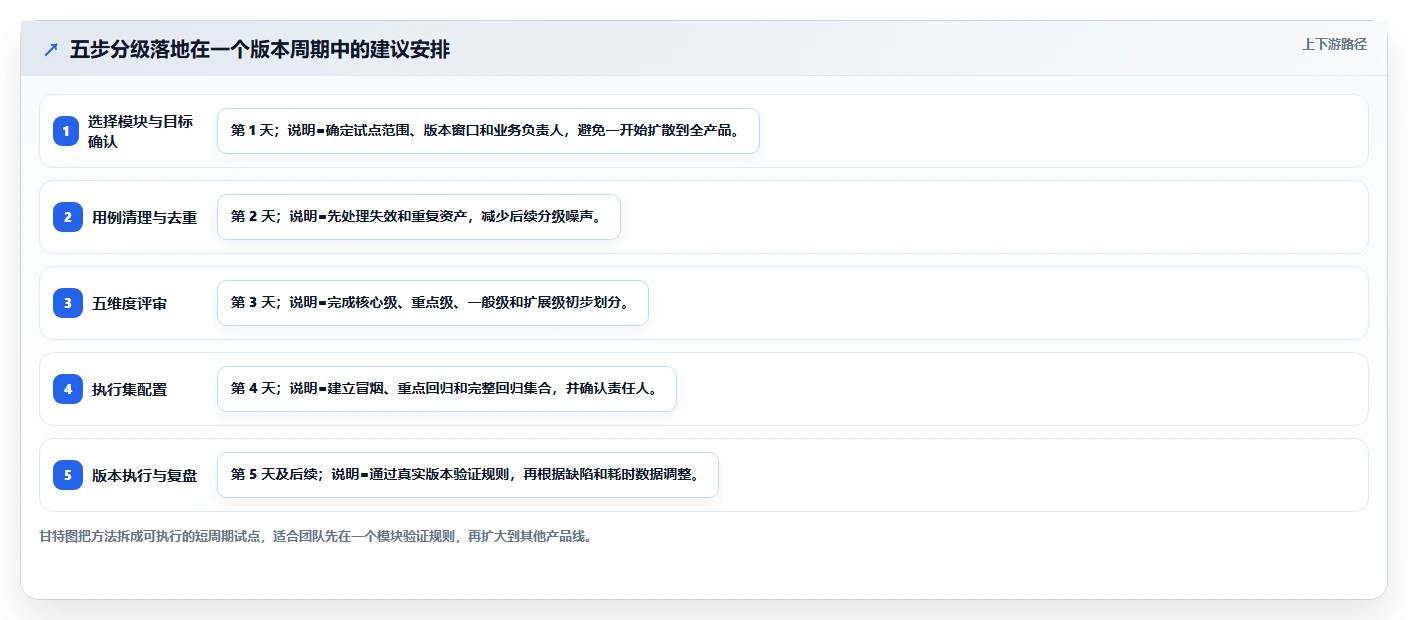Click the title 五步分级落地在一个版本周期中的建议安排
This screenshot has width=1408, height=620.
pyautogui.click(x=260, y=49)
